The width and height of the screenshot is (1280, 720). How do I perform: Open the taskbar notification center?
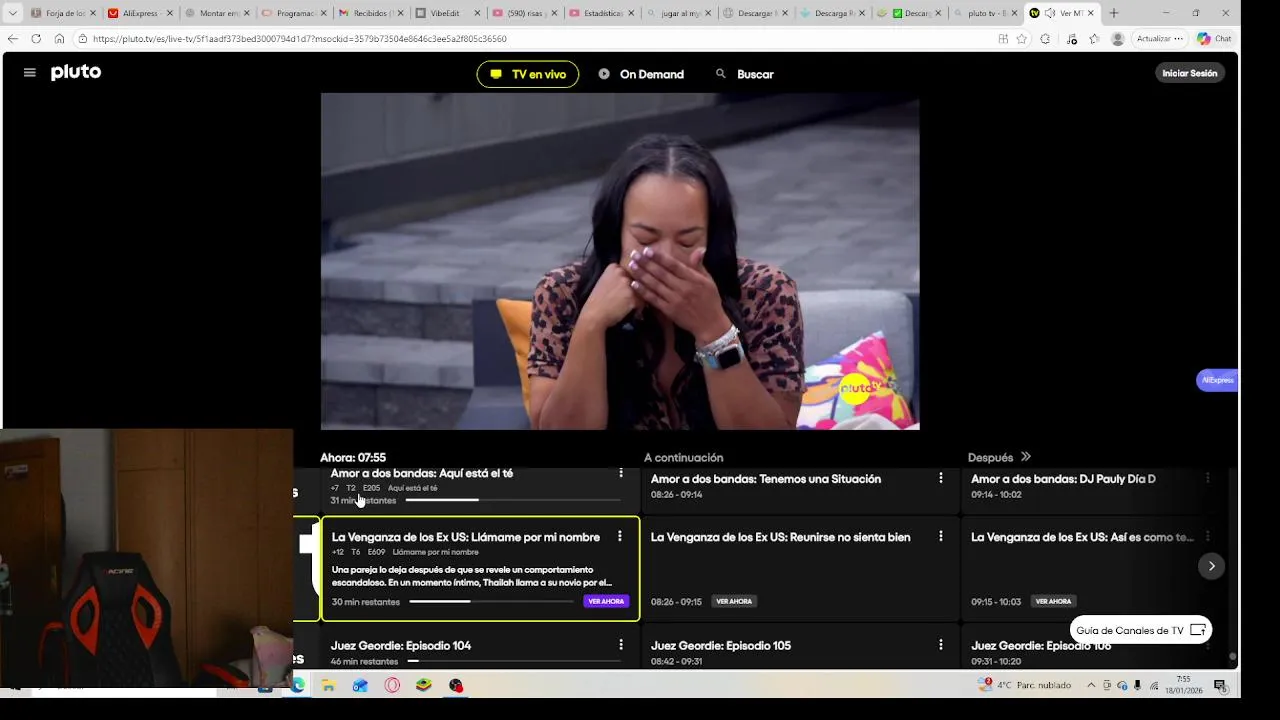point(1220,685)
